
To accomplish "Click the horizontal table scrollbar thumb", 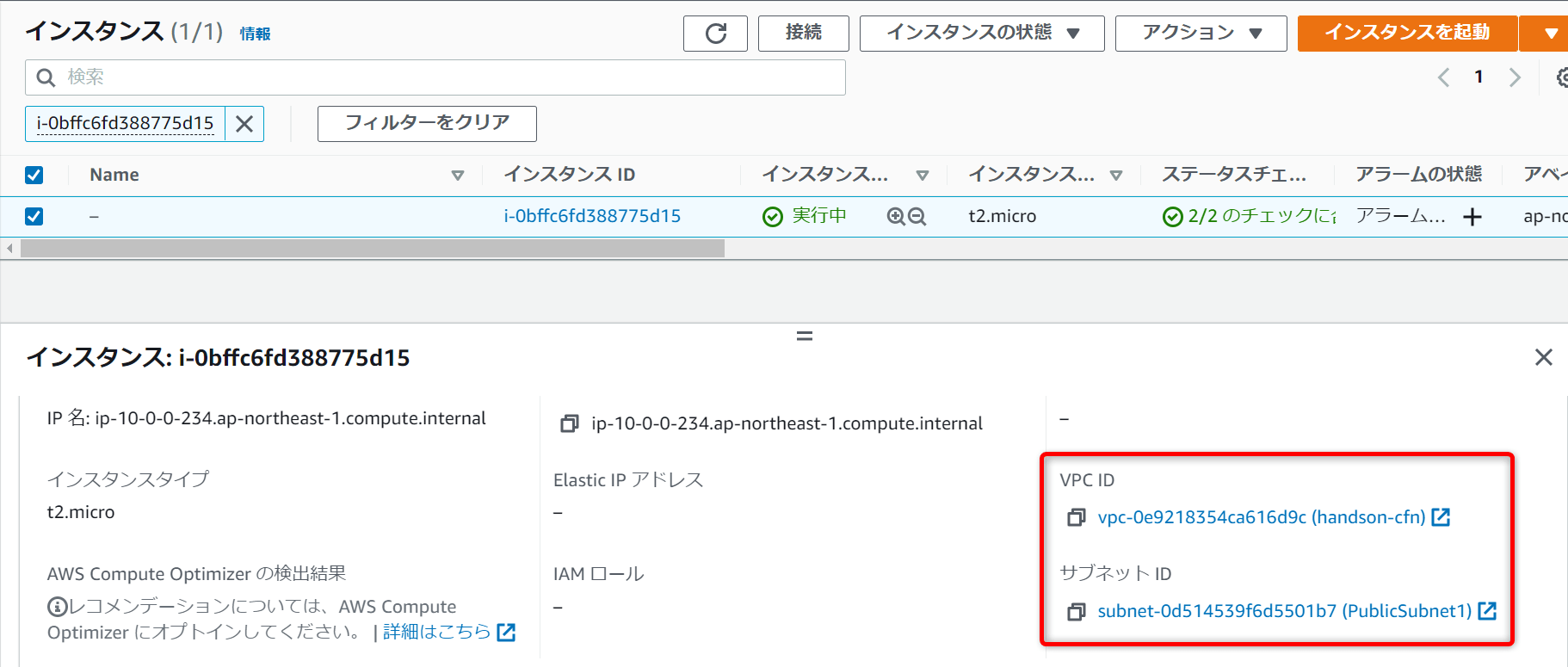I will pos(373,249).
